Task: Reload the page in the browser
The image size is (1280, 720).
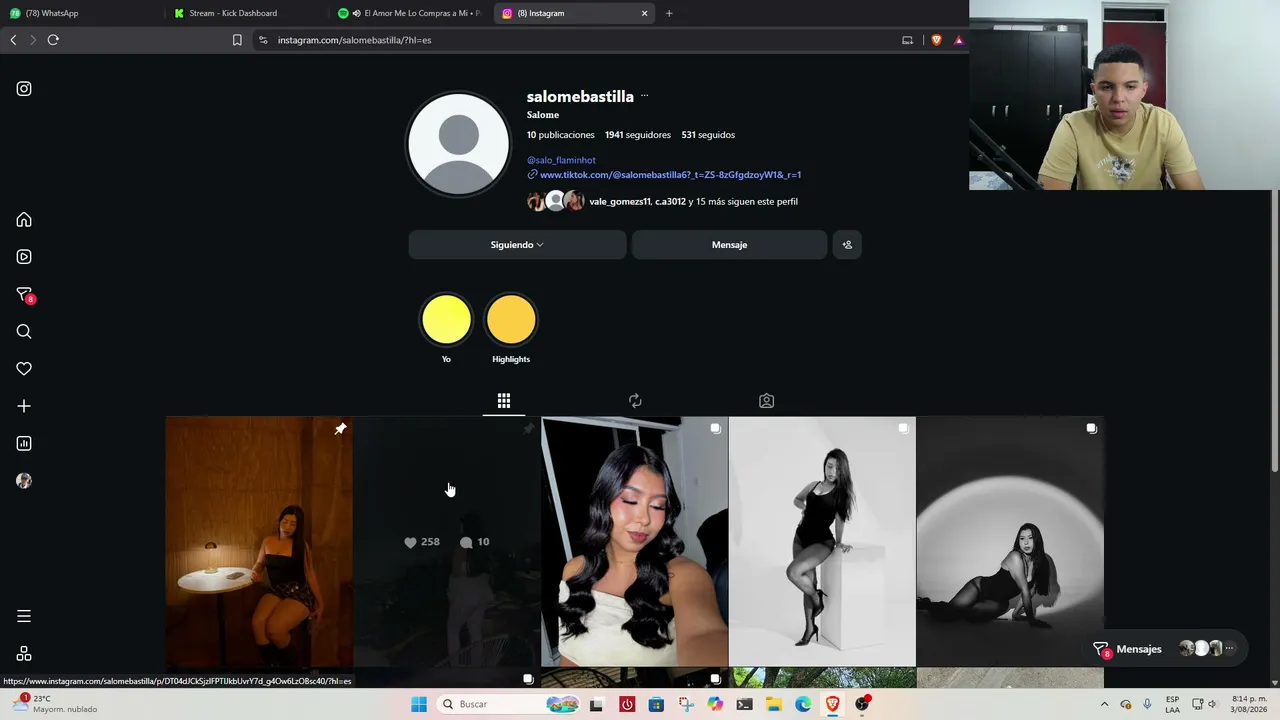Action: [x=53, y=40]
